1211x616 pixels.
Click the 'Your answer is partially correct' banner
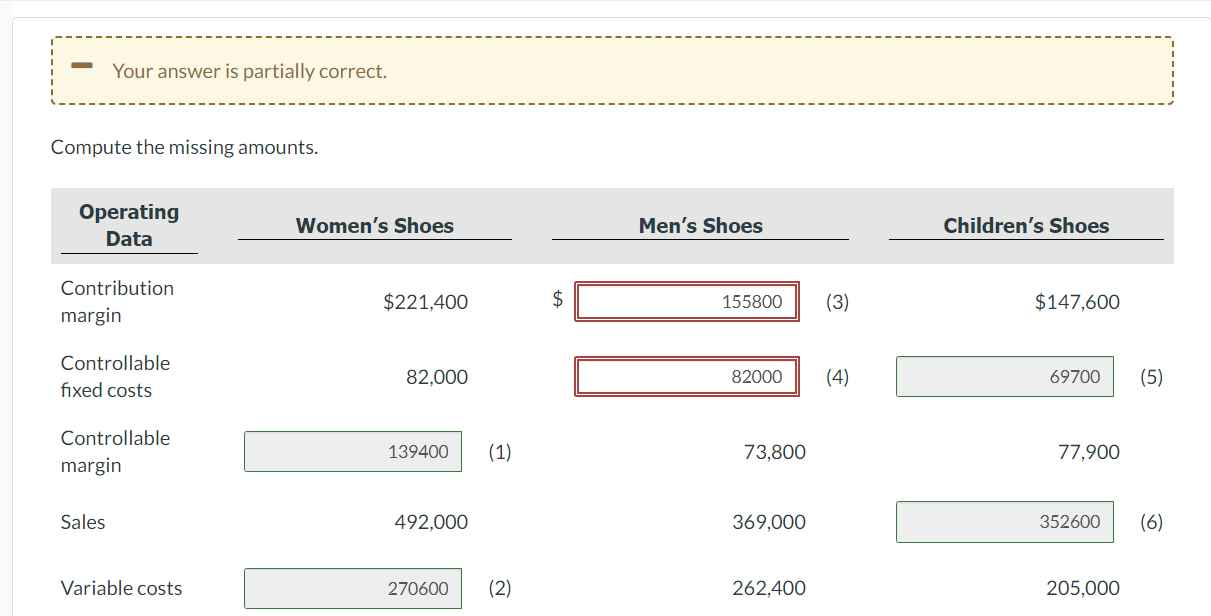tap(610, 70)
